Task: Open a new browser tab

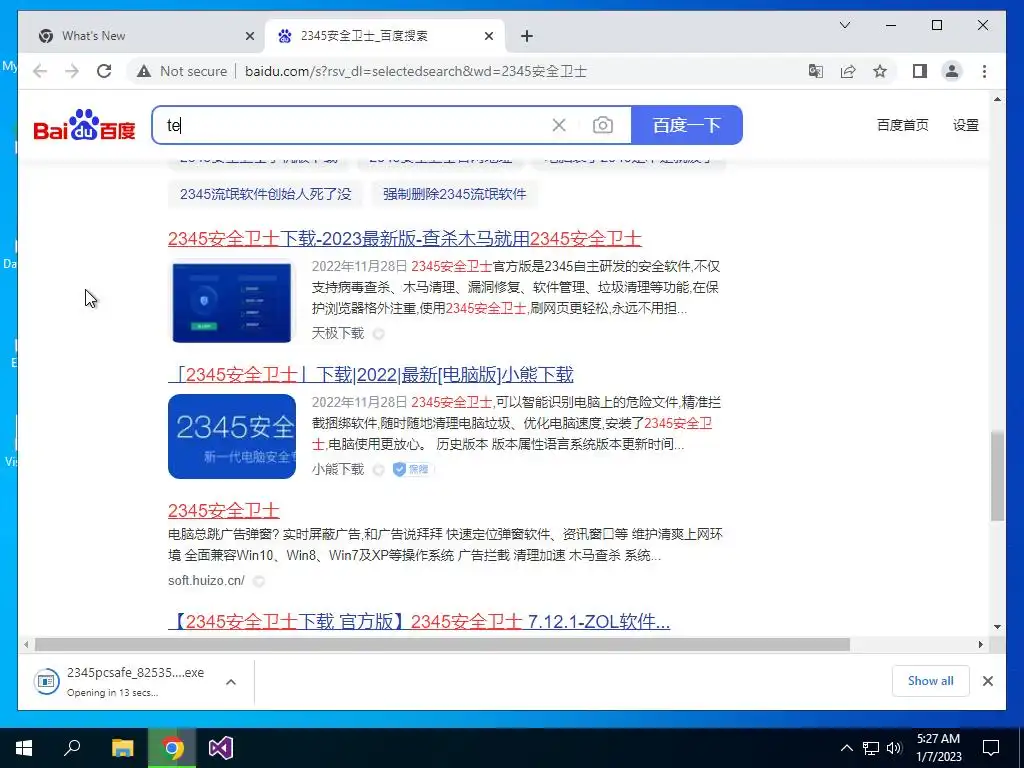Action: (x=527, y=36)
